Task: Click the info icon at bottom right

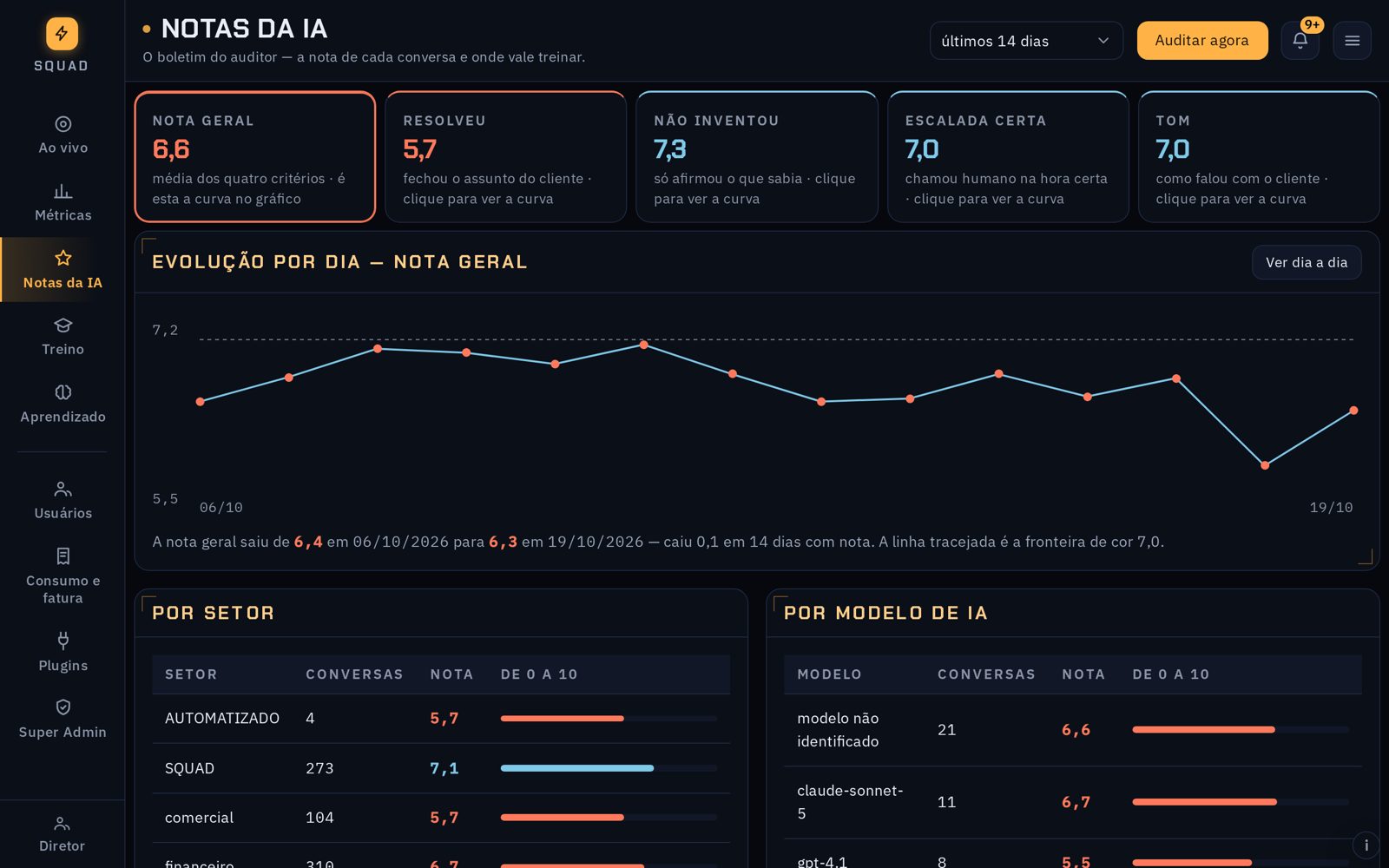Action: [x=1366, y=845]
